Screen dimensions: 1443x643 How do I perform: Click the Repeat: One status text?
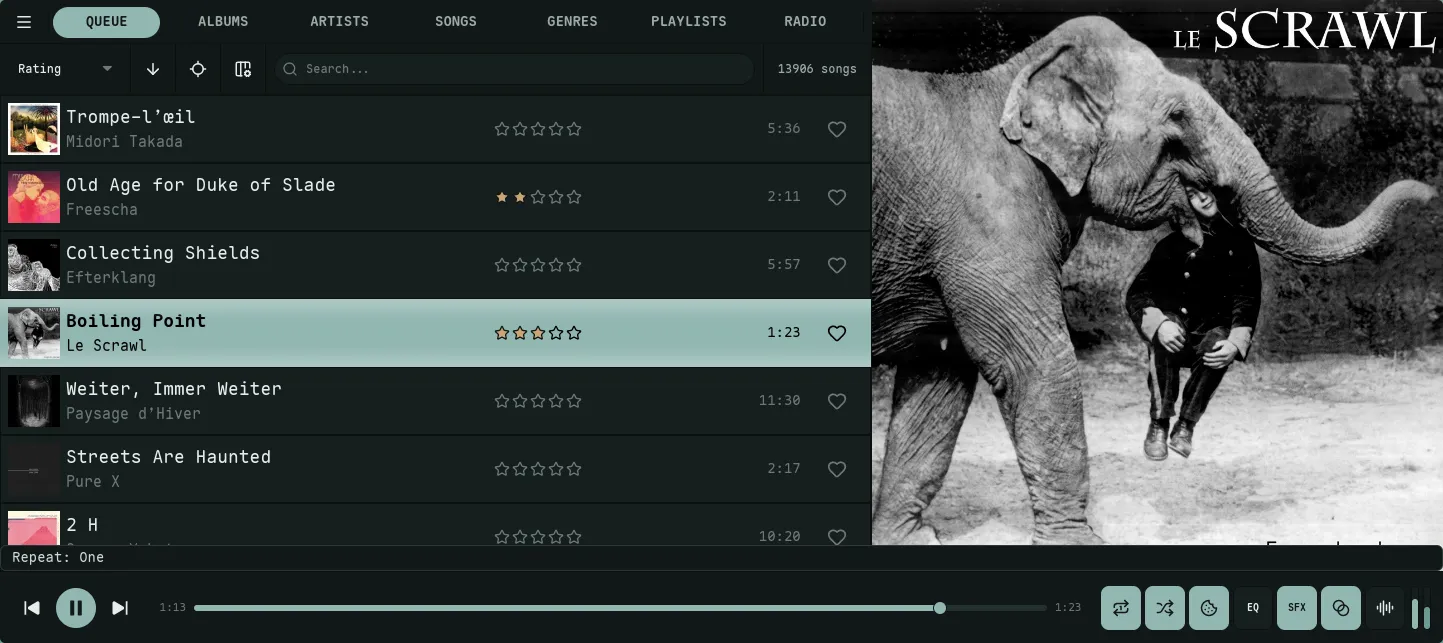coord(58,557)
